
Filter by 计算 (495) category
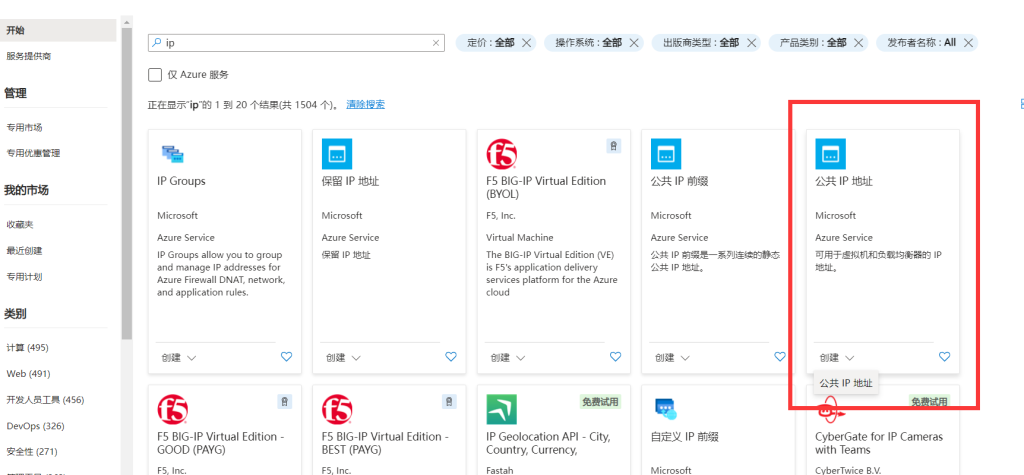pos(27,347)
